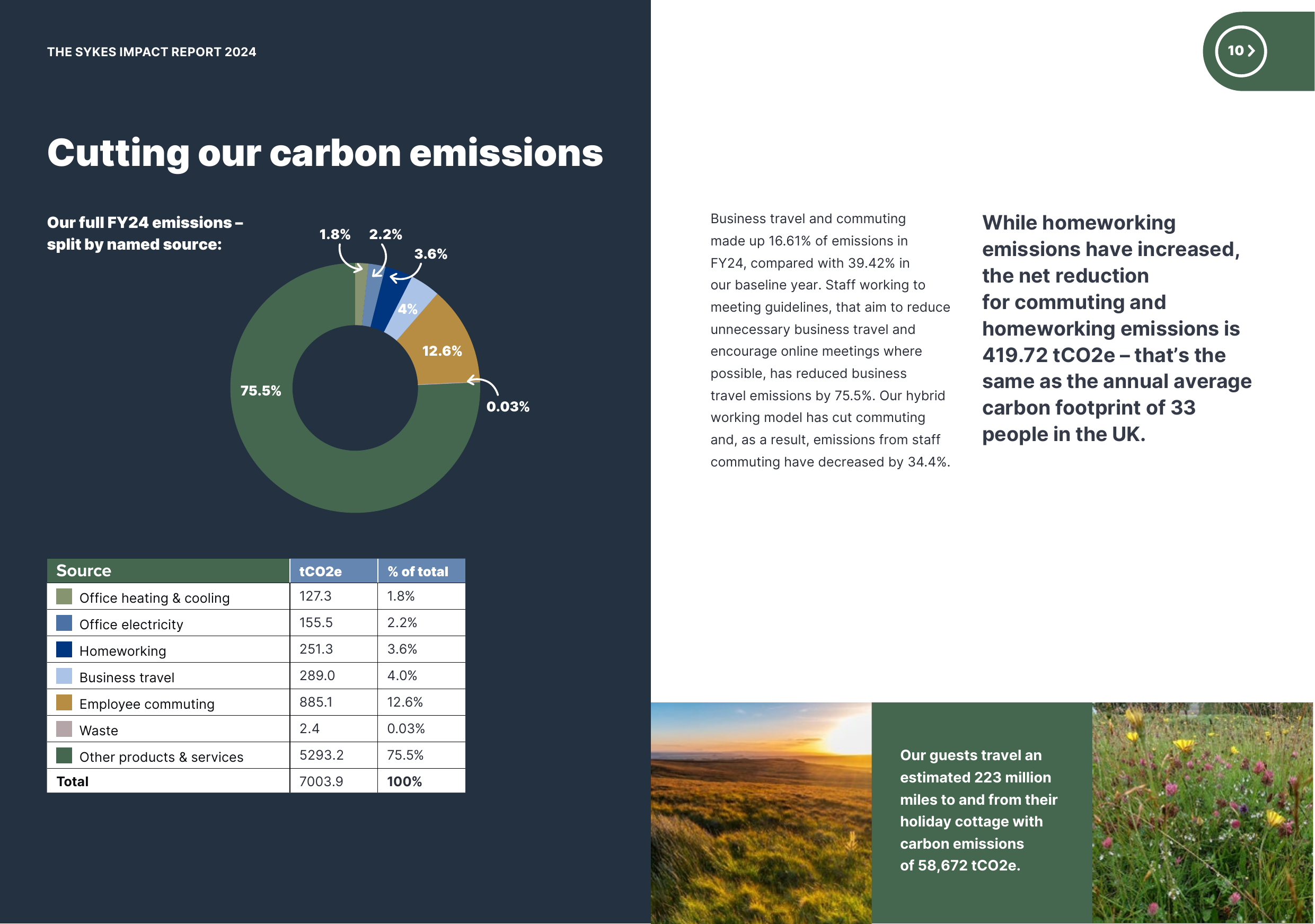This screenshot has height=924, width=1315.
Task: Select the 885.1 table cell
Action: pyautogui.click(x=334, y=702)
